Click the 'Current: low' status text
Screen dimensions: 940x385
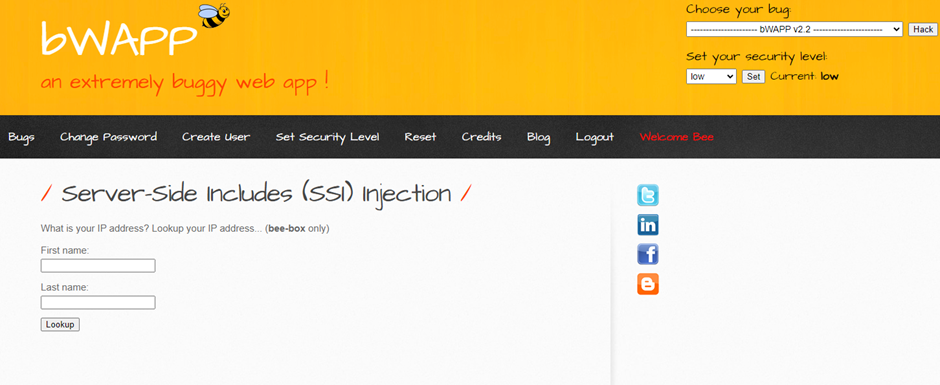[805, 76]
